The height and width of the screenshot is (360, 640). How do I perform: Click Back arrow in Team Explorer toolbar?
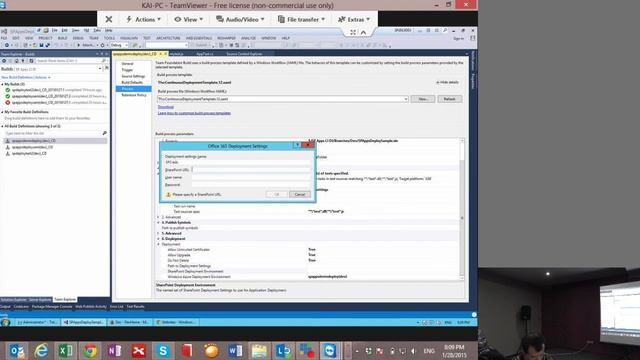coord(4,61)
